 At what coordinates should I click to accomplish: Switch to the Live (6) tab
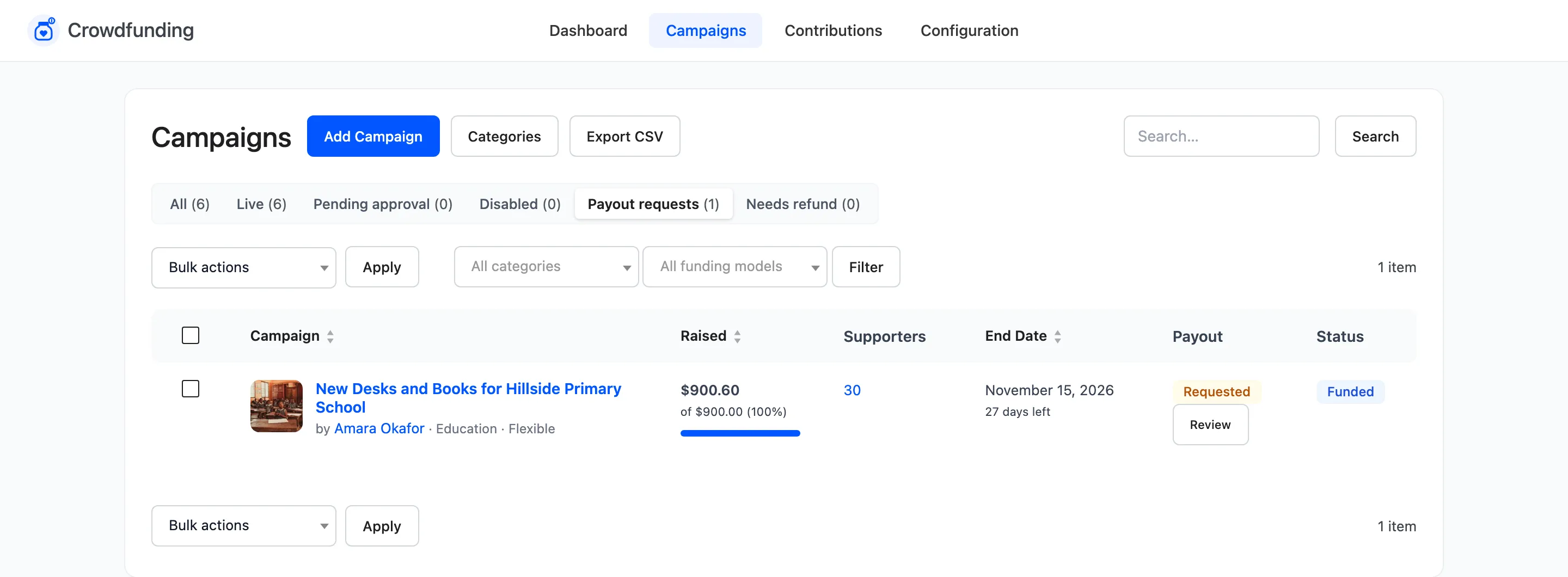pos(261,204)
